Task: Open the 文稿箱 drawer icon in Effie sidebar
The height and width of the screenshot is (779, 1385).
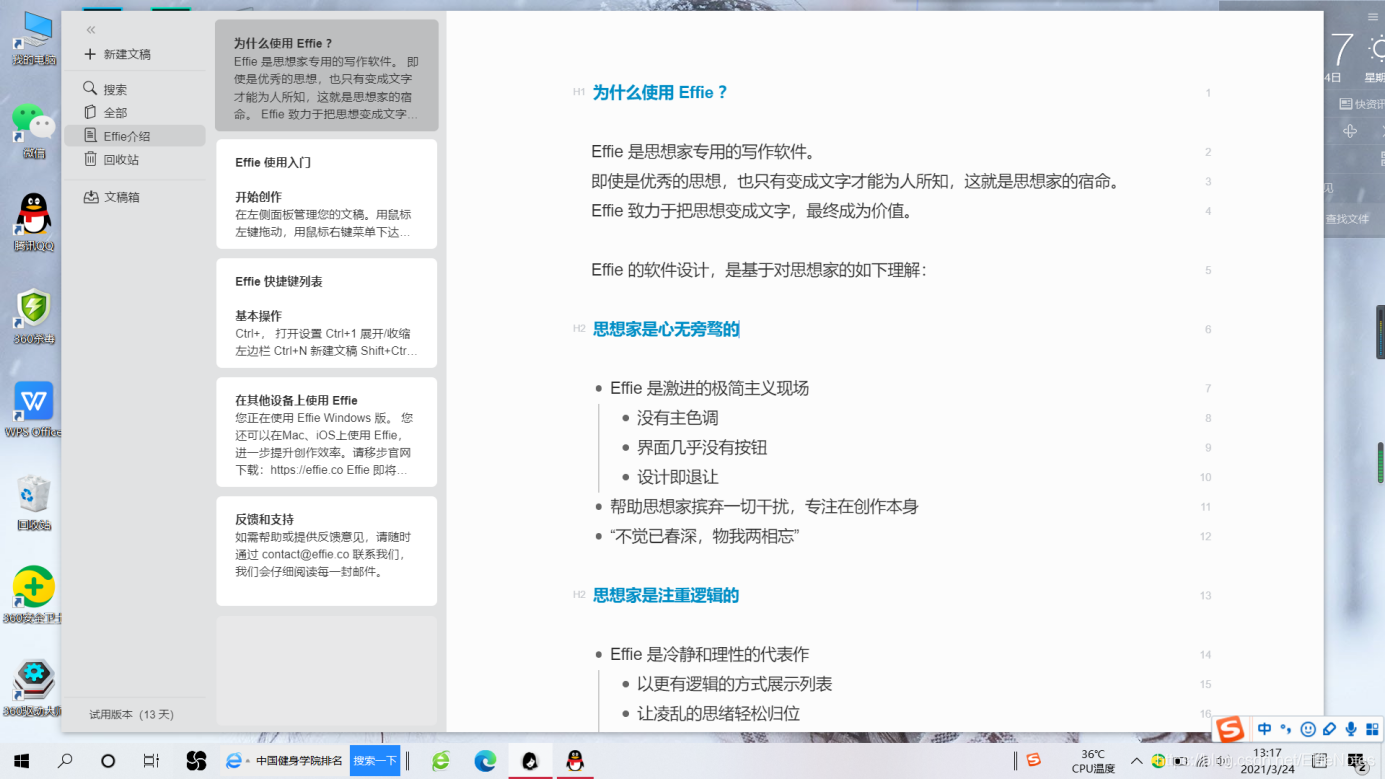Action: (93, 196)
